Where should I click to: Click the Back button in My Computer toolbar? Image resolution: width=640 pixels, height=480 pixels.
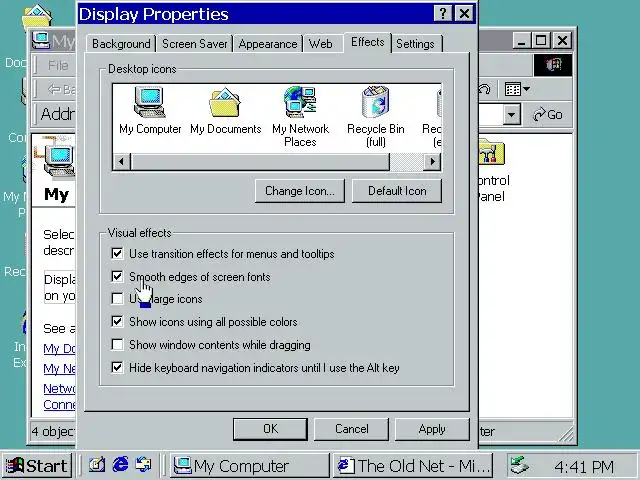point(60,89)
